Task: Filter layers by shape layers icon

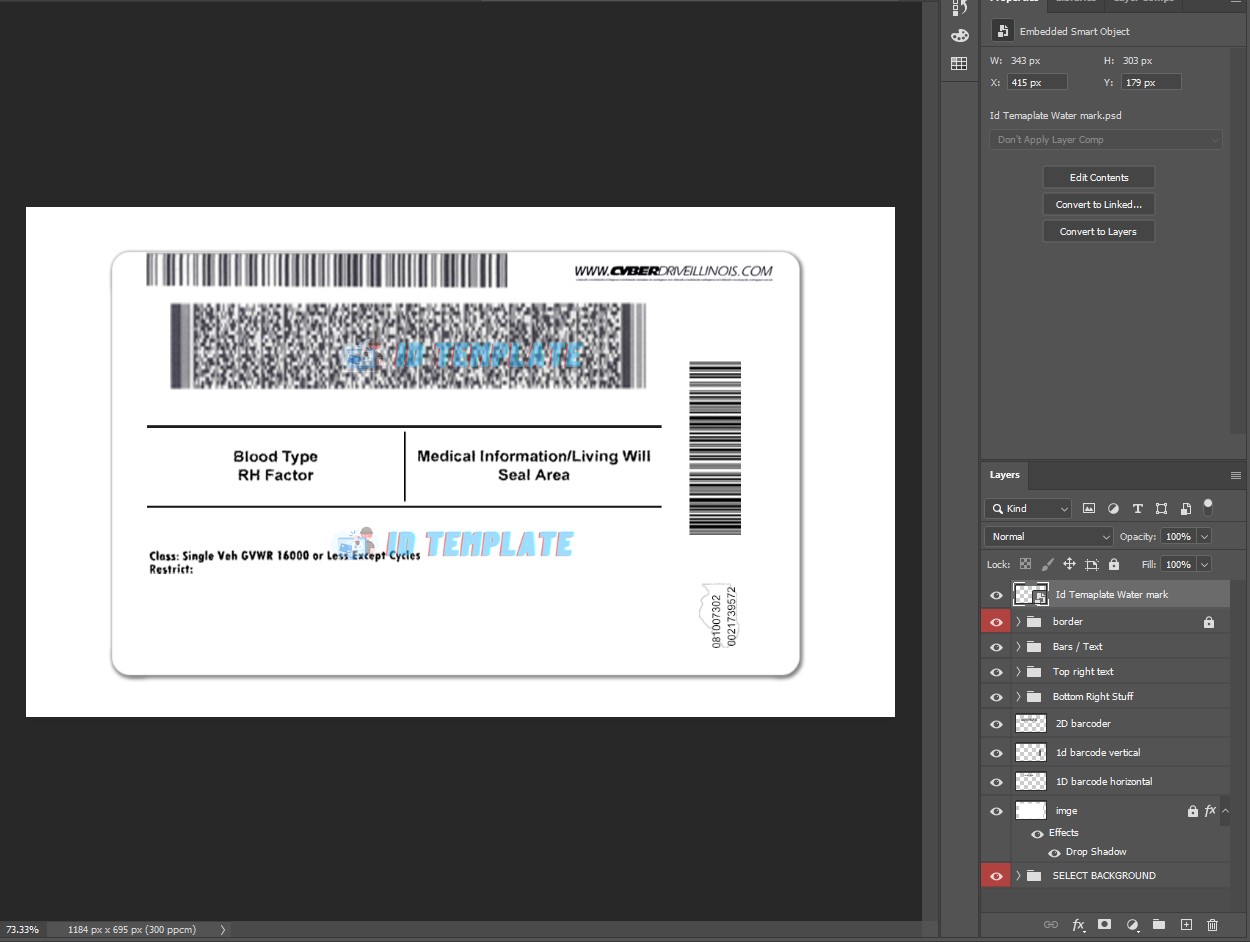Action: (1161, 508)
